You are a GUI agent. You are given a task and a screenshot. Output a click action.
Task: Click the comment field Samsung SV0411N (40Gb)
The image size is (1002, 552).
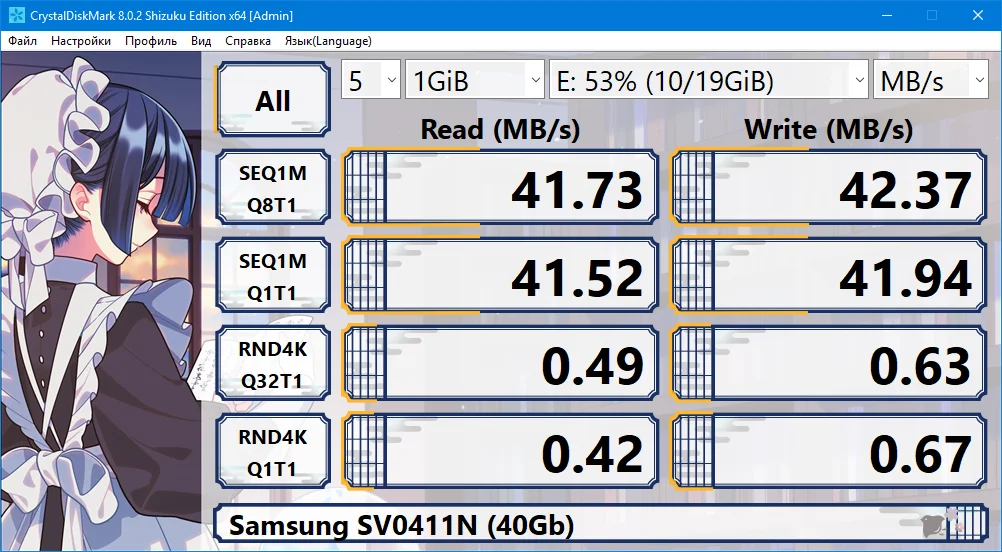click(x=601, y=525)
